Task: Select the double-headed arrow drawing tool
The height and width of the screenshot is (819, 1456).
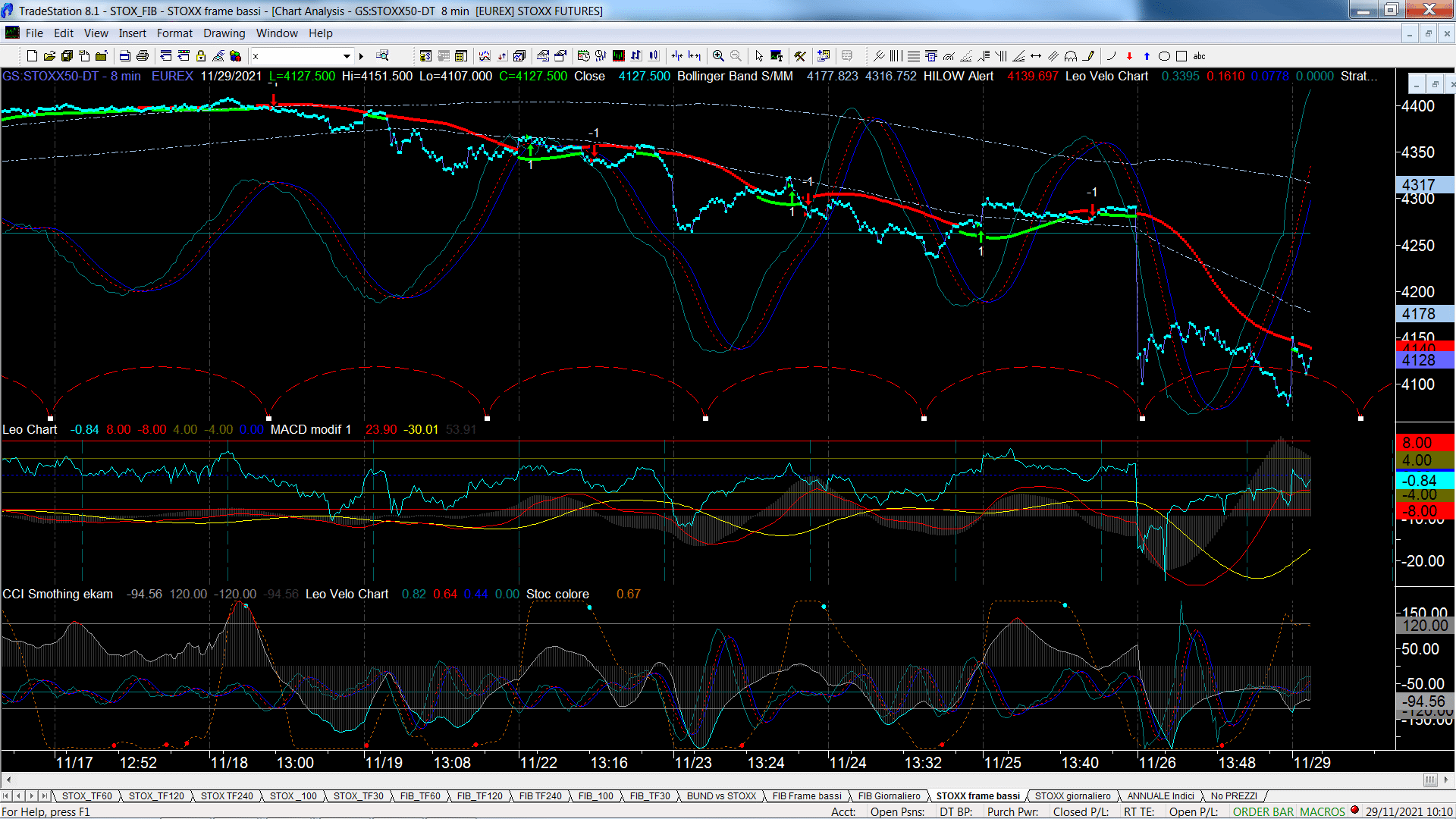Action: (x=1036, y=56)
